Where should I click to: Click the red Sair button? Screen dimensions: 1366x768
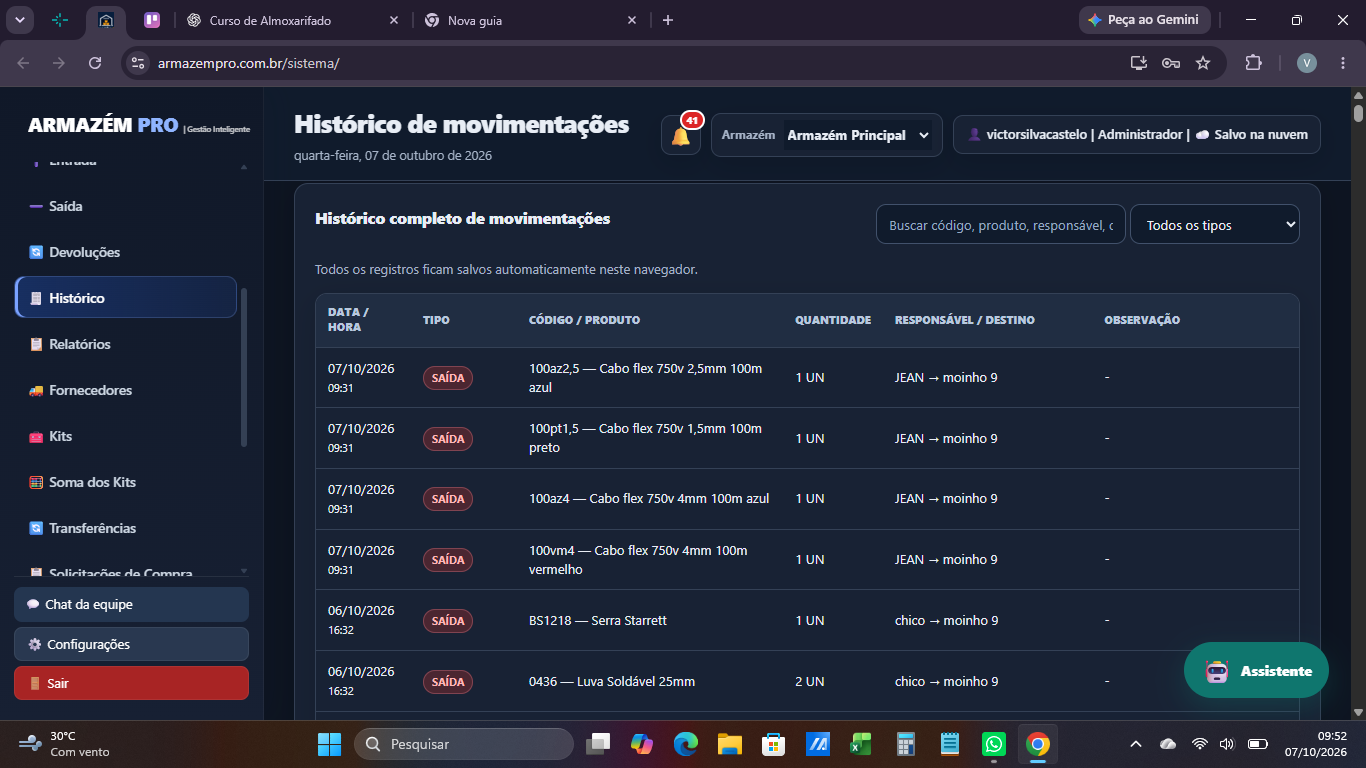tap(131, 683)
